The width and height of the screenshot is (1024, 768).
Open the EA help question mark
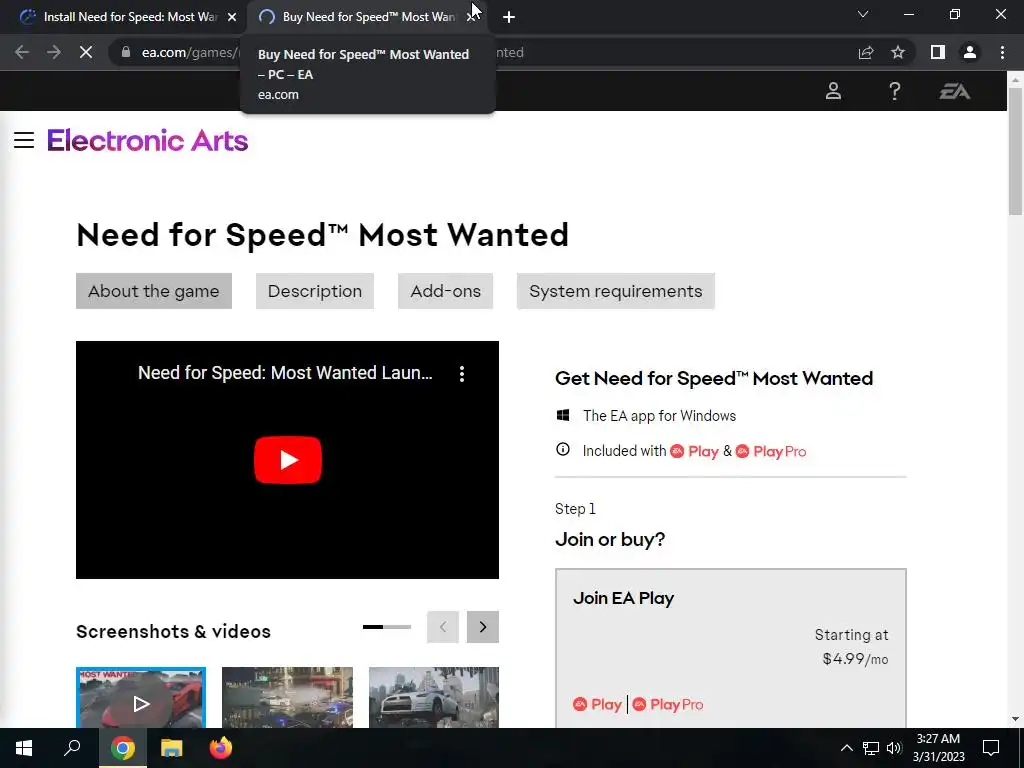pos(894,91)
